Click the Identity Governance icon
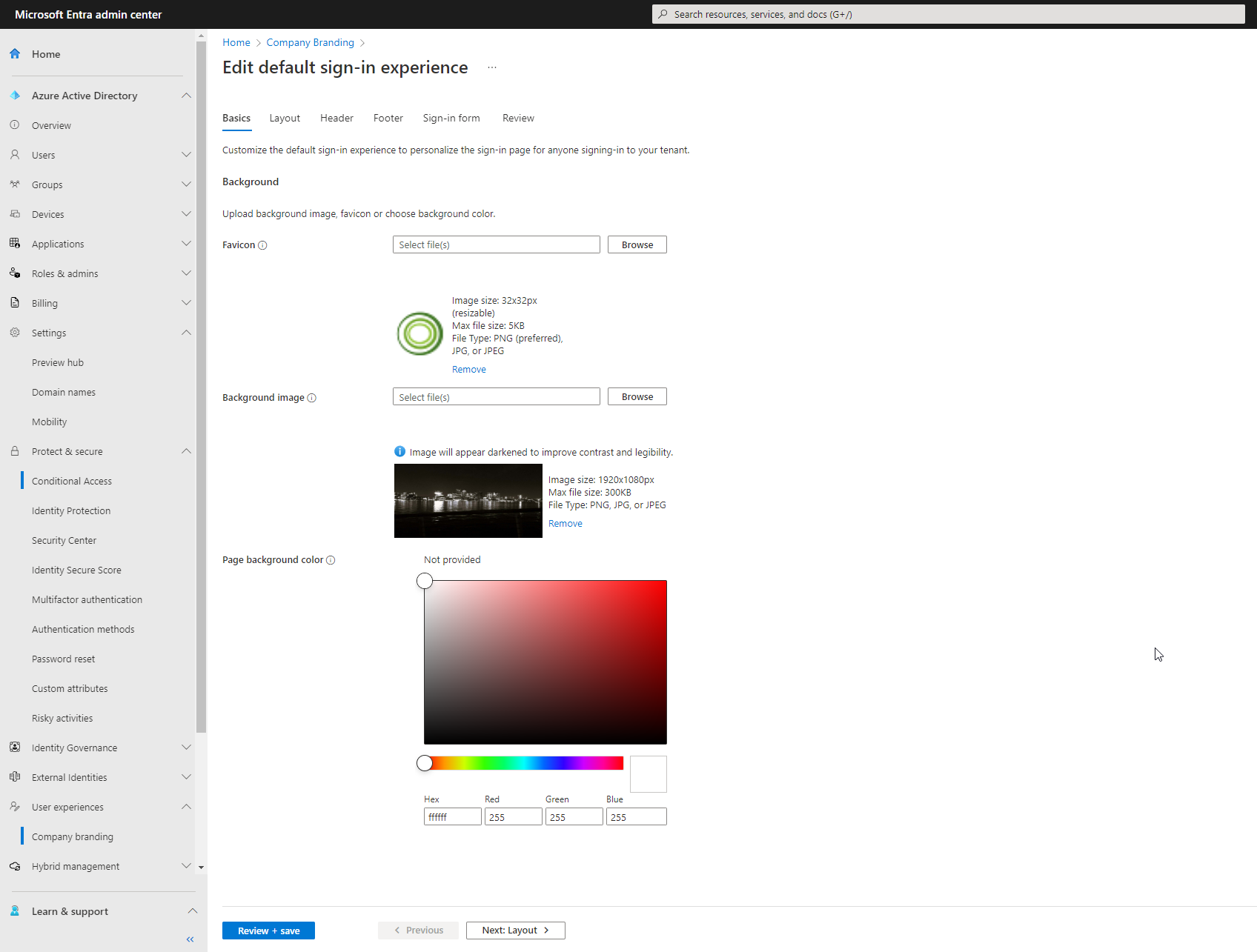This screenshot has width=1257, height=952. (15, 748)
